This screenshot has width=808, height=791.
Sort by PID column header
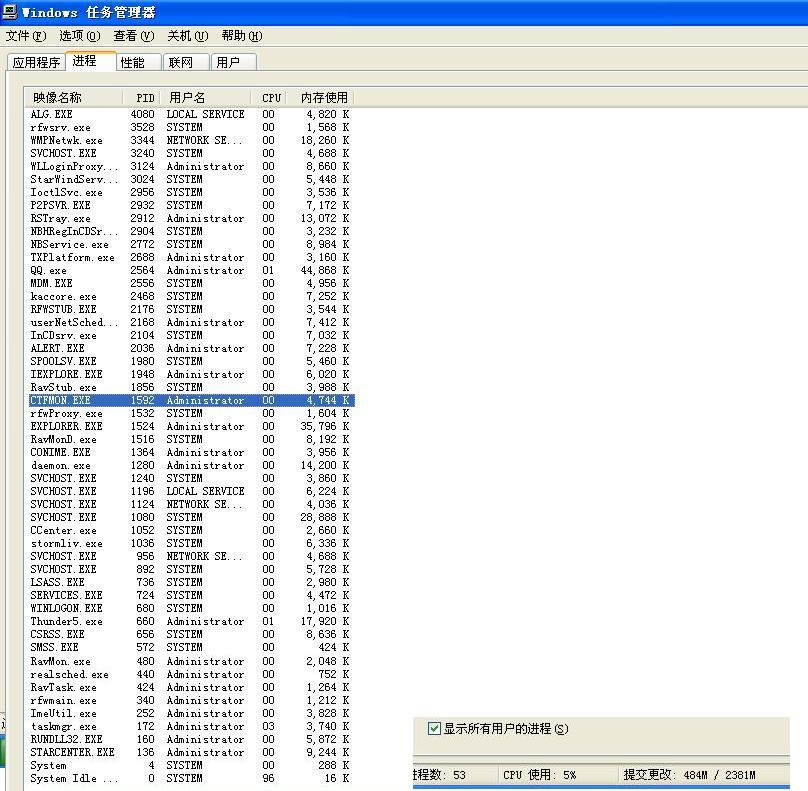coord(141,97)
